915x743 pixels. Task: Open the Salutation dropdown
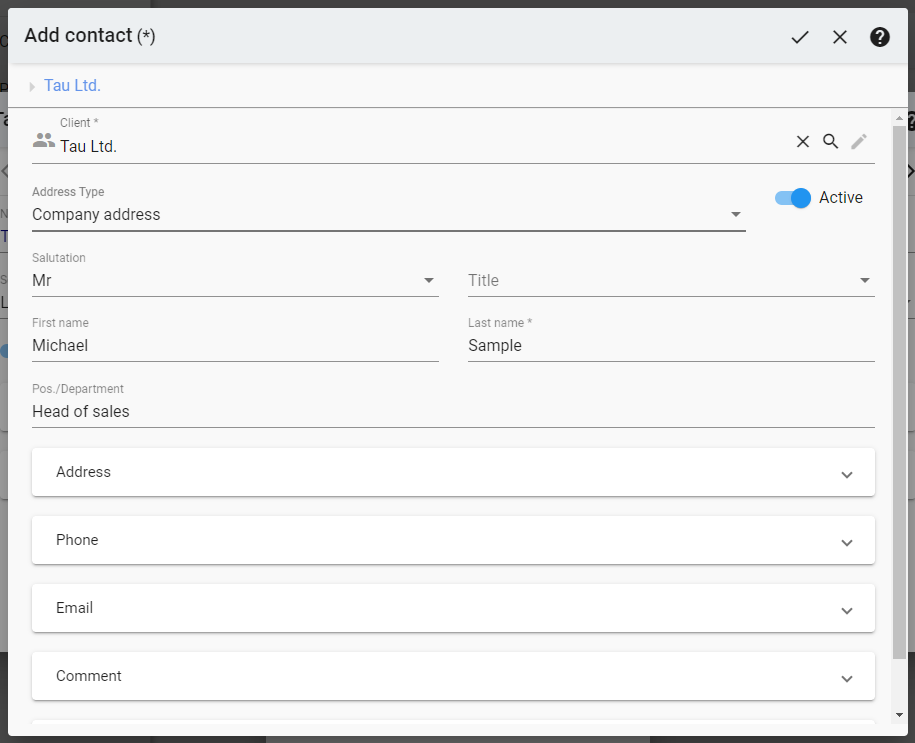[x=429, y=280]
